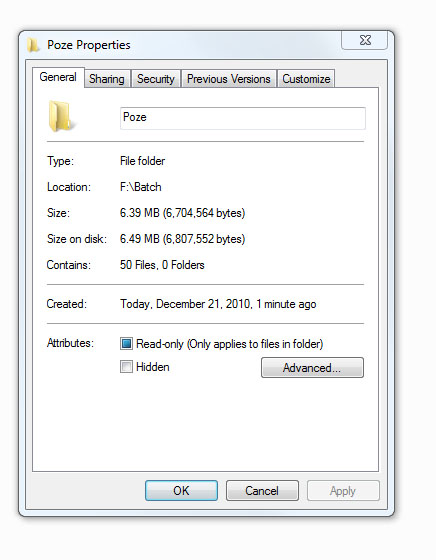Enable the Hidden attribute checkbox
Image resolution: width=436 pixels, height=560 pixels.
pos(126,367)
